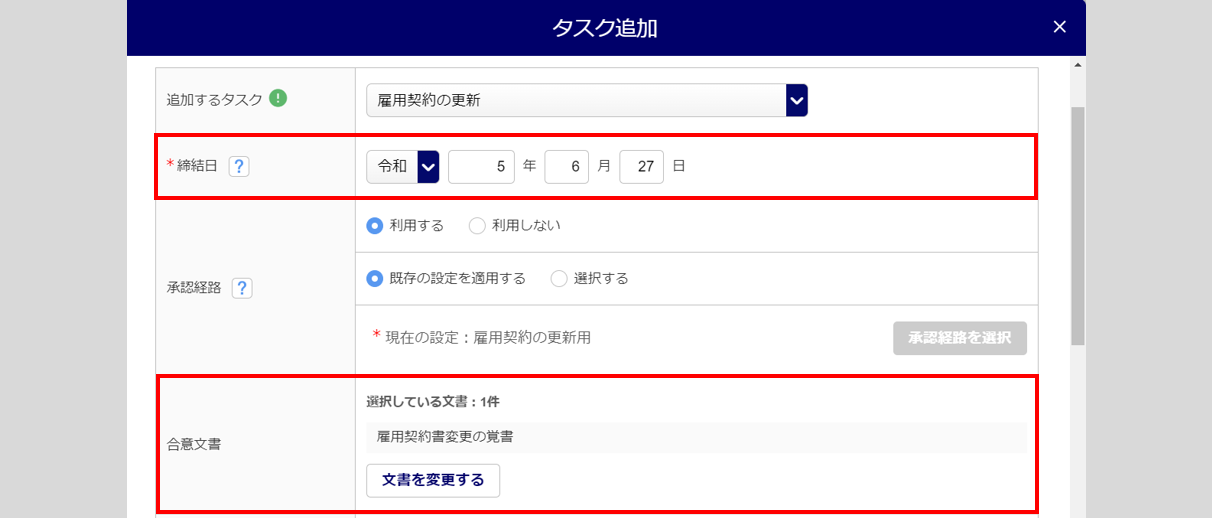Click the scrollbar up arrow
The image size is (1212, 518).
[x=1077, y=65]
